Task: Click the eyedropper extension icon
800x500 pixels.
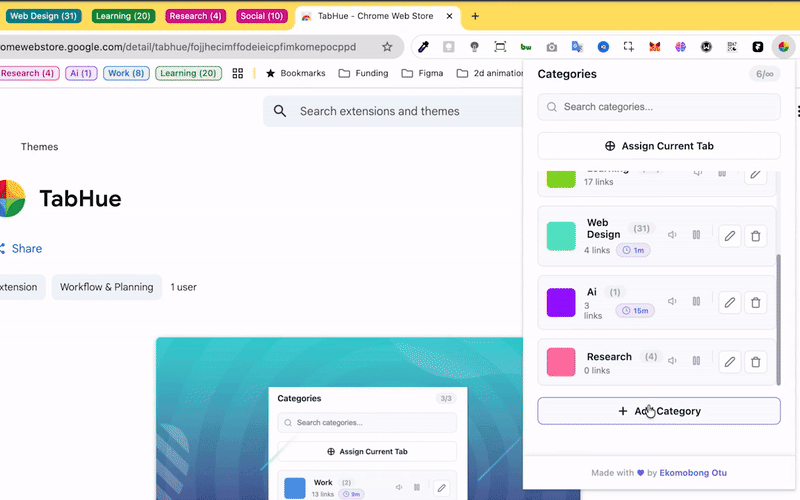Action: point(423,47)
